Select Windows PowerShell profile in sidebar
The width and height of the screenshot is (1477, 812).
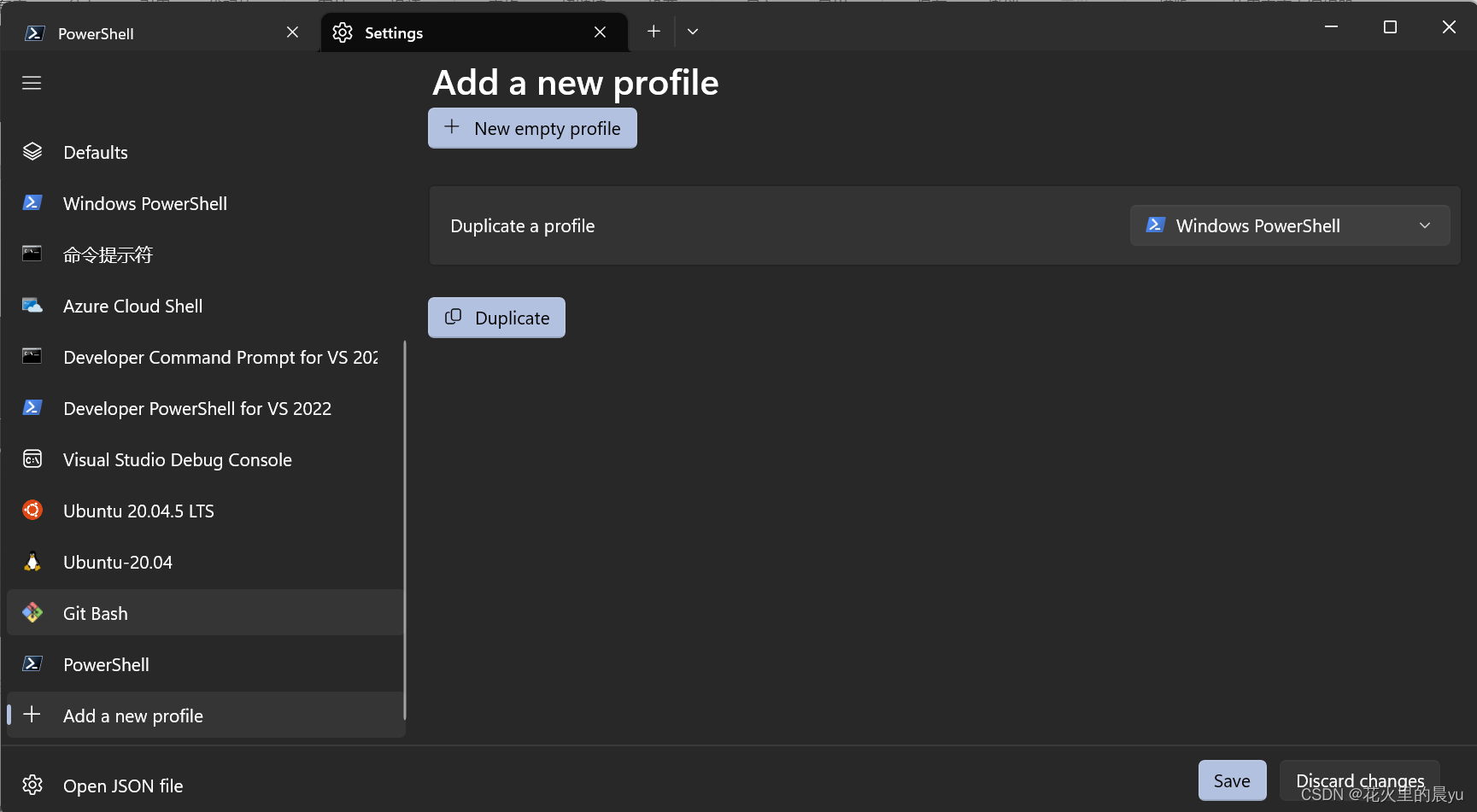coord(205,203)
